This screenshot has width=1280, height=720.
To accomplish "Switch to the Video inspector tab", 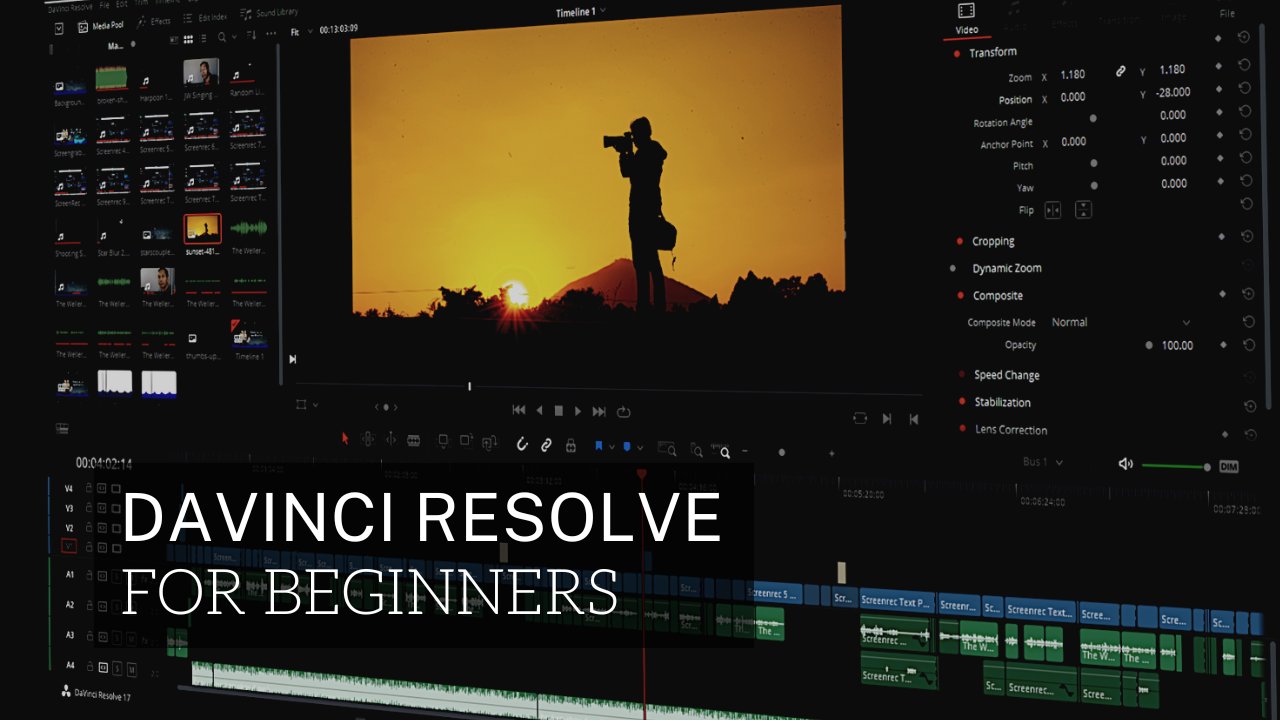I will point(966,22).
